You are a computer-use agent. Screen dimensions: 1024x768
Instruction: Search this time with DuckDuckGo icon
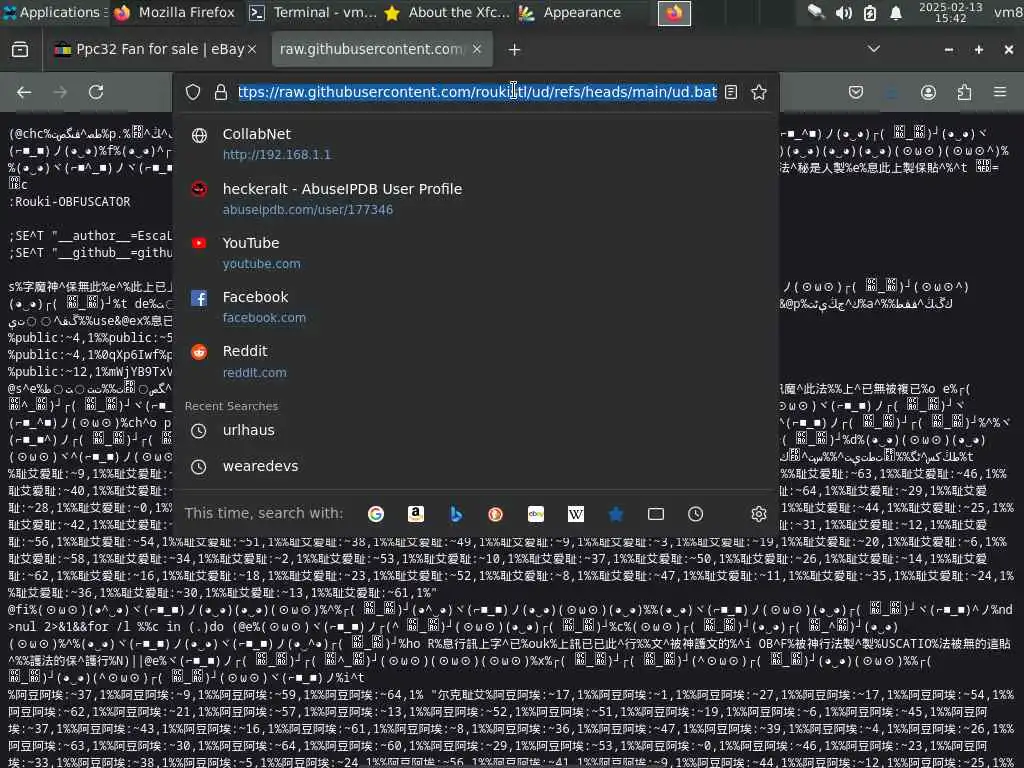point(496,514)
